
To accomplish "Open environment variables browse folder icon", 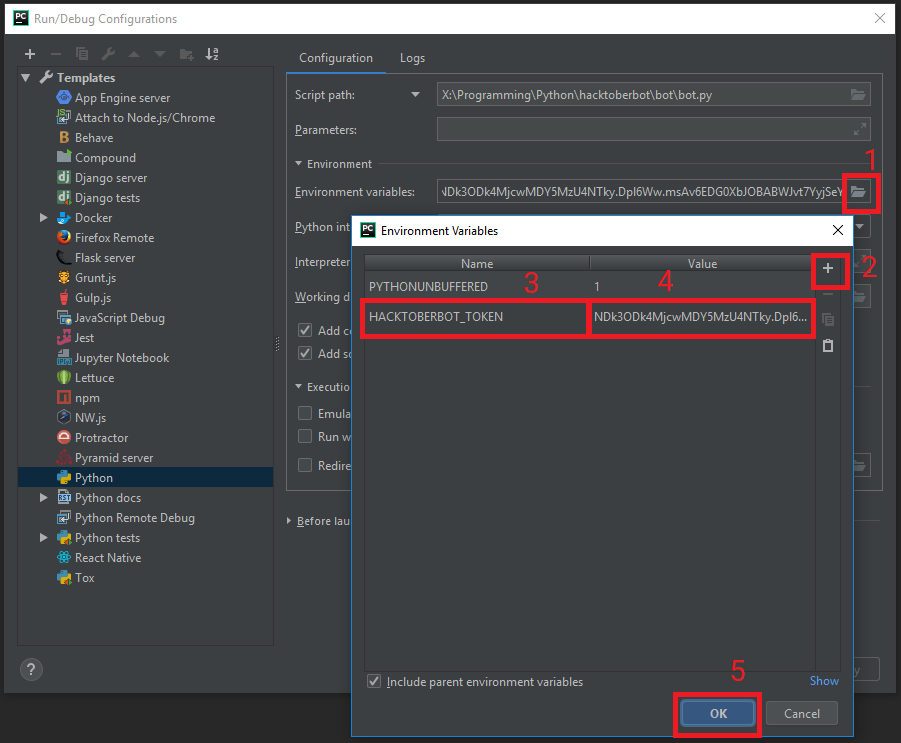I will coord(858,191).
